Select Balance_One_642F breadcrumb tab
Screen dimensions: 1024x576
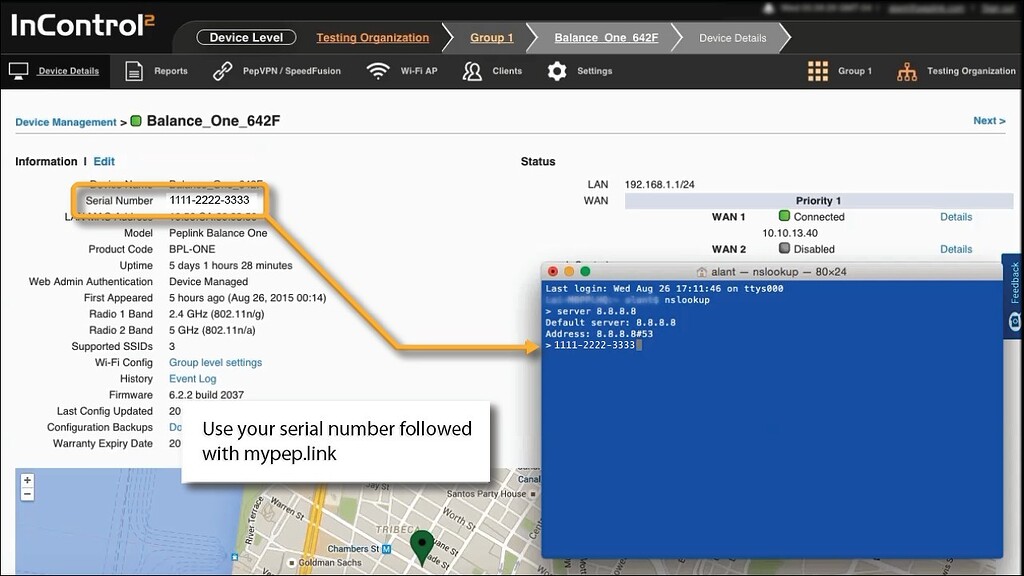606,38
